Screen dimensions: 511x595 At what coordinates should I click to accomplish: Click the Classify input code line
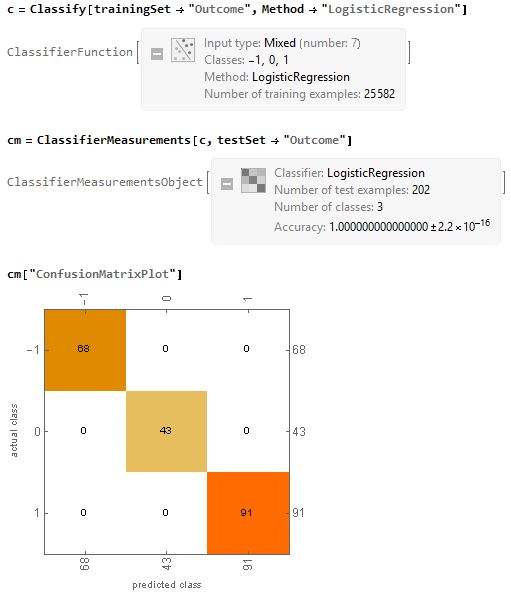click(x=237, y=9)
